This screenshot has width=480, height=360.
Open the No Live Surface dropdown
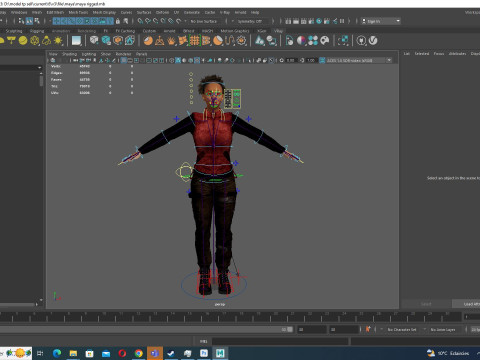(204, 21)
